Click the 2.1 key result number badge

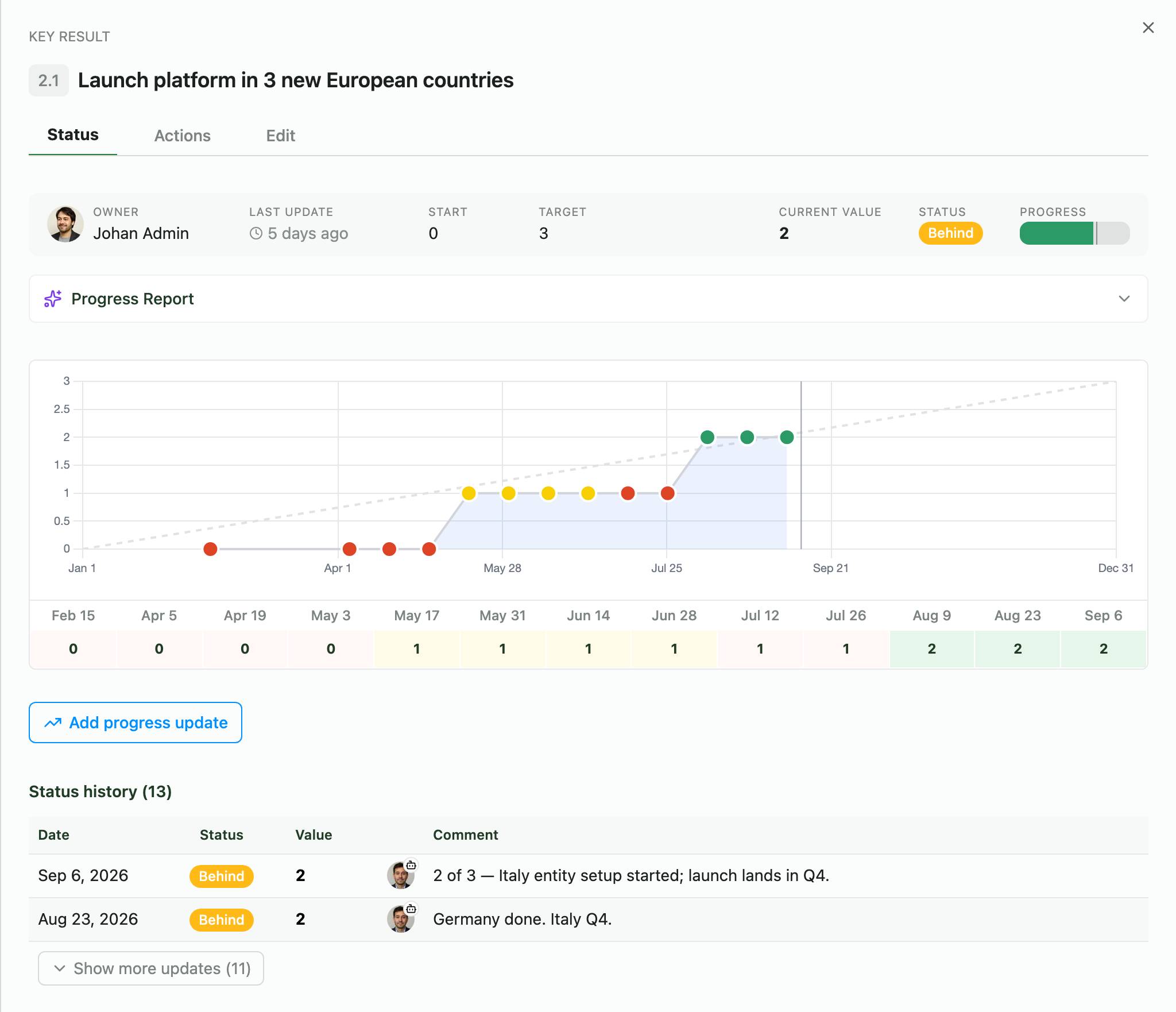pyautogui.click(x=49, y=80)
